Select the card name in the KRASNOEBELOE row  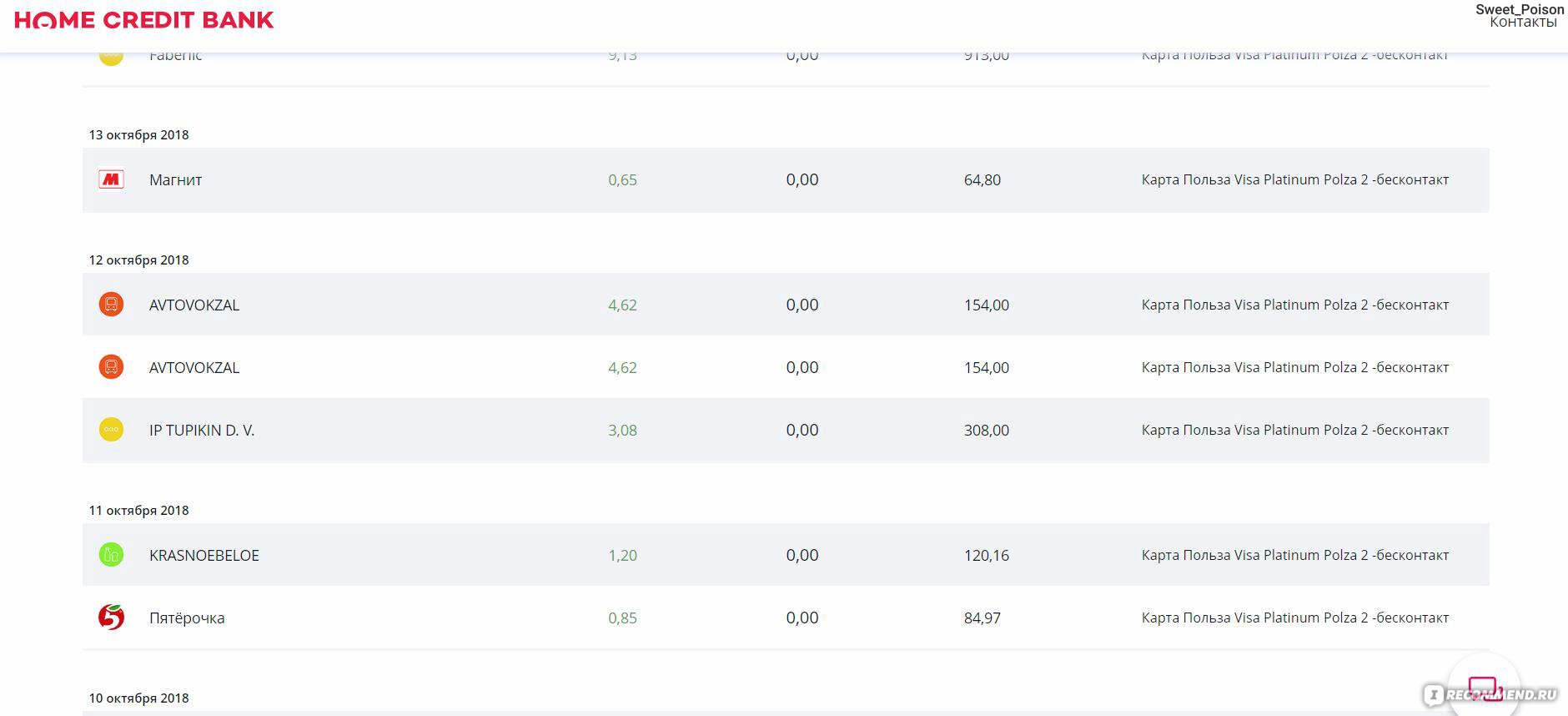click(1295, 556)
